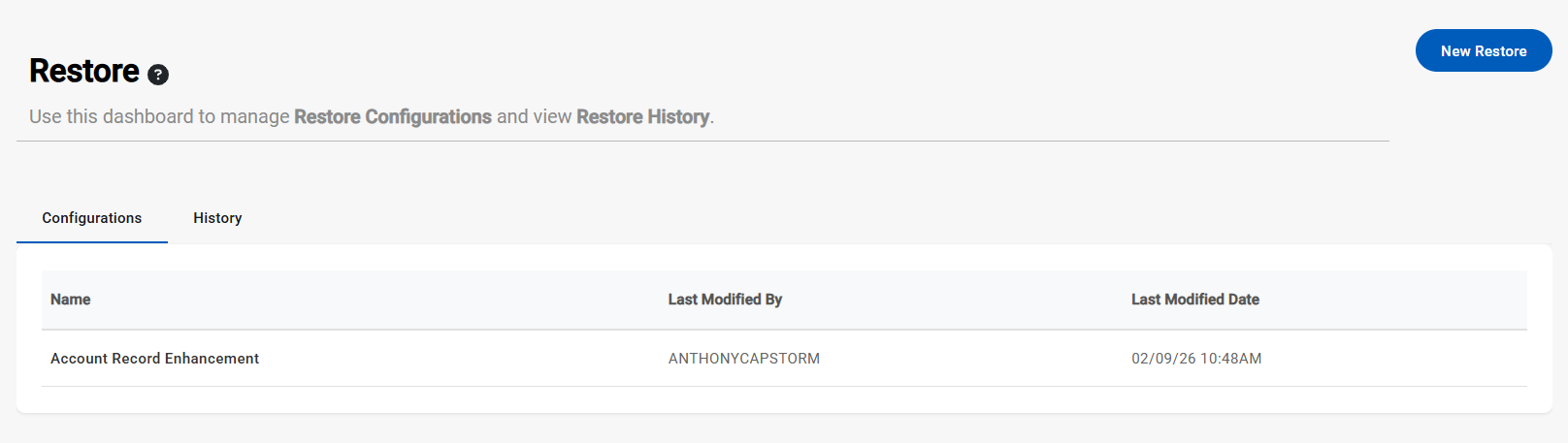
Task: Click empty space right of the date cell
Action: 1407,359
